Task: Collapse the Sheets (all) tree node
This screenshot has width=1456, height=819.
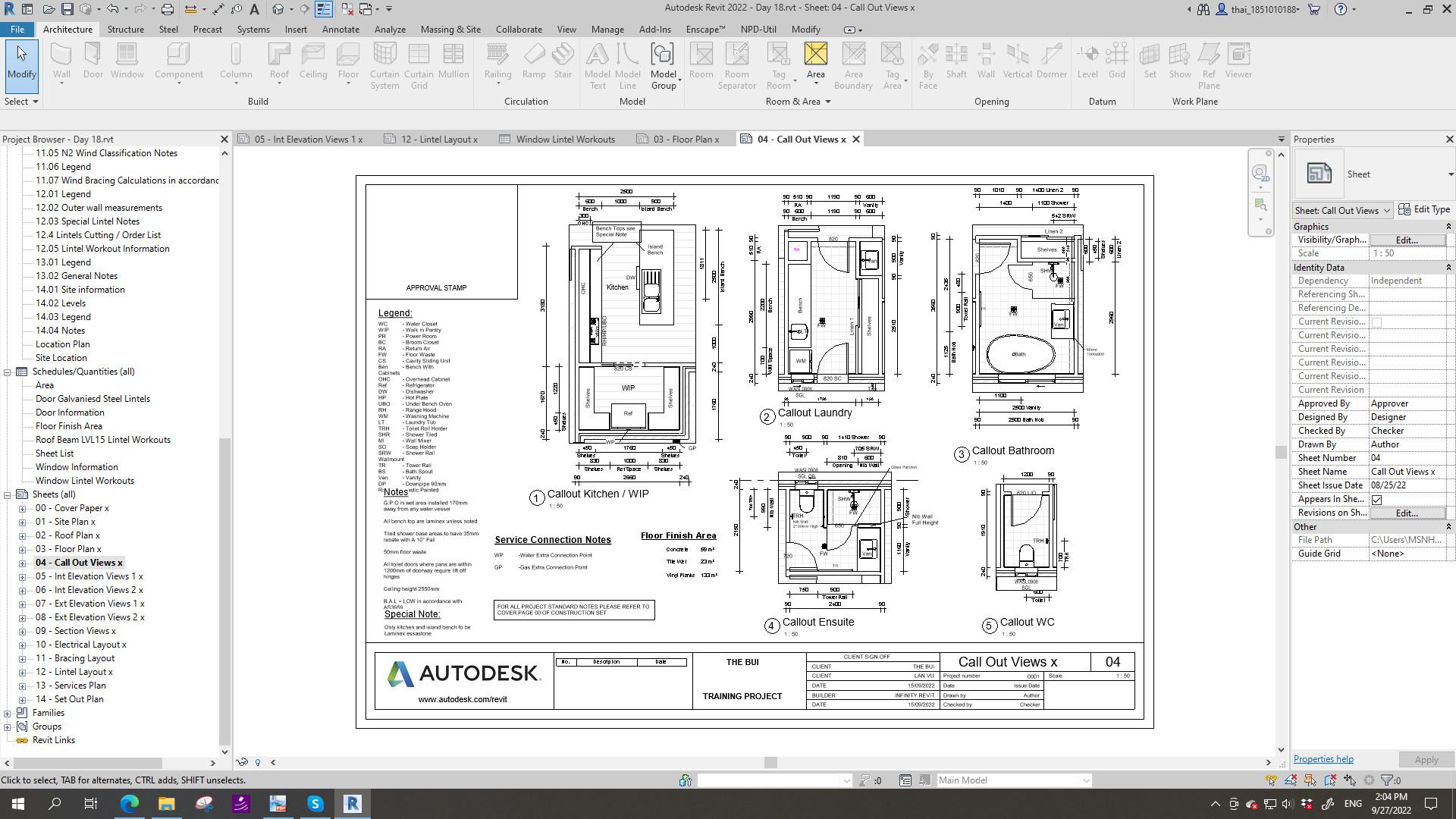Action: point(8,494)
